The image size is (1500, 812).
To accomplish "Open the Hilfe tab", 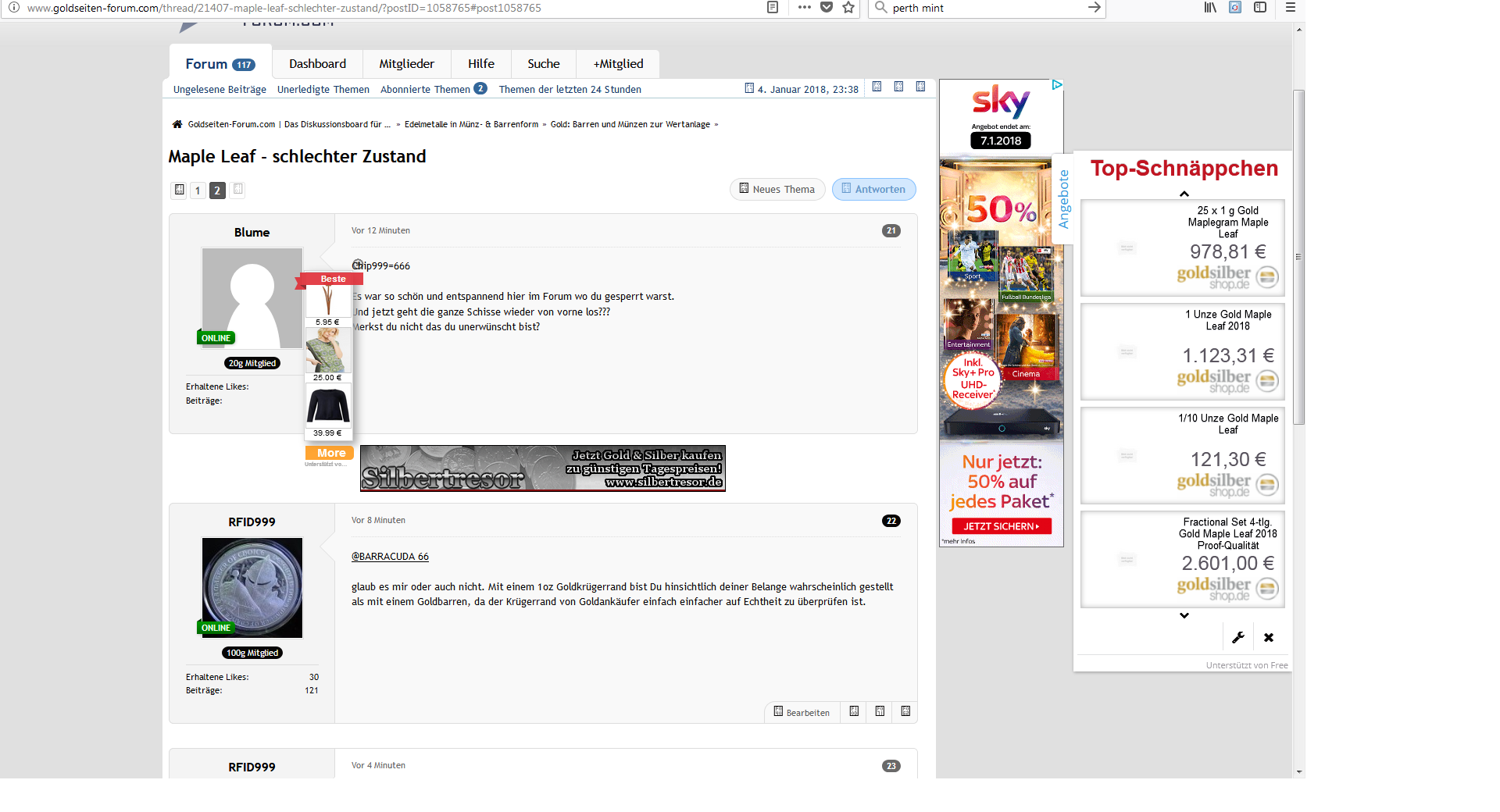I will 481,64.
